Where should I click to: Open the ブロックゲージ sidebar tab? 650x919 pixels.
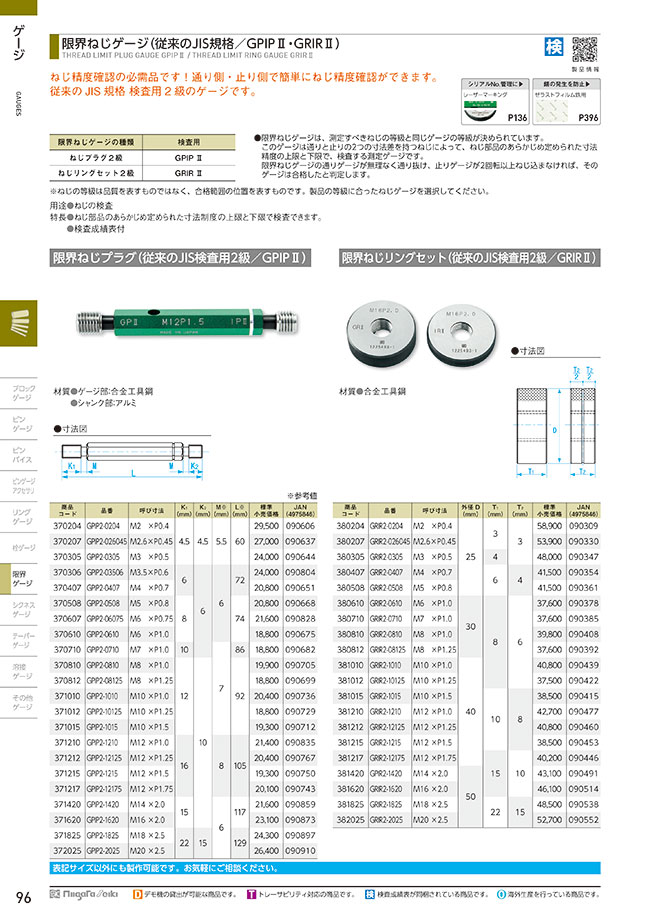[21, 394]
